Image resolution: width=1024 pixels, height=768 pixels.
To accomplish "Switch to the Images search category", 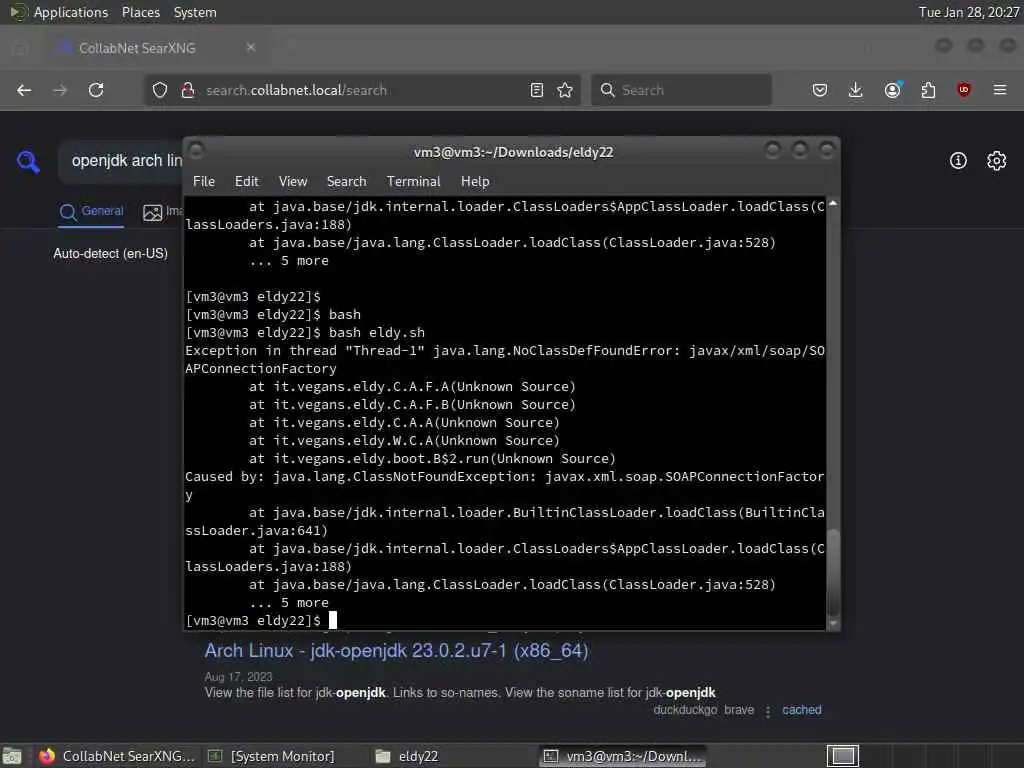I will (x=163, y=212).
